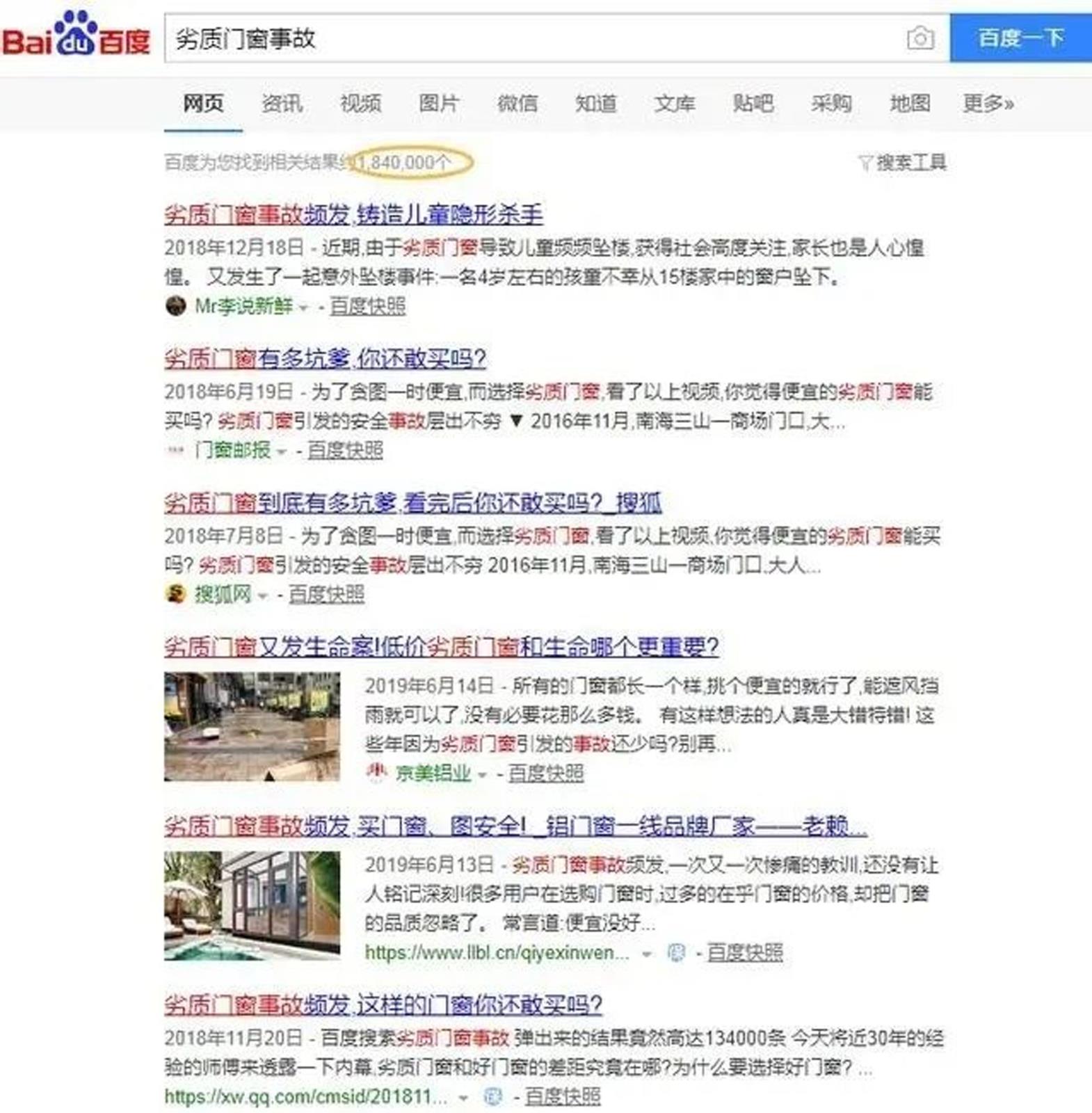Open 百度快照 for the 门窗邮报 result
Image resolution: width=1092 pixels, height=1113 pixels.
click(x=345, y=451)
